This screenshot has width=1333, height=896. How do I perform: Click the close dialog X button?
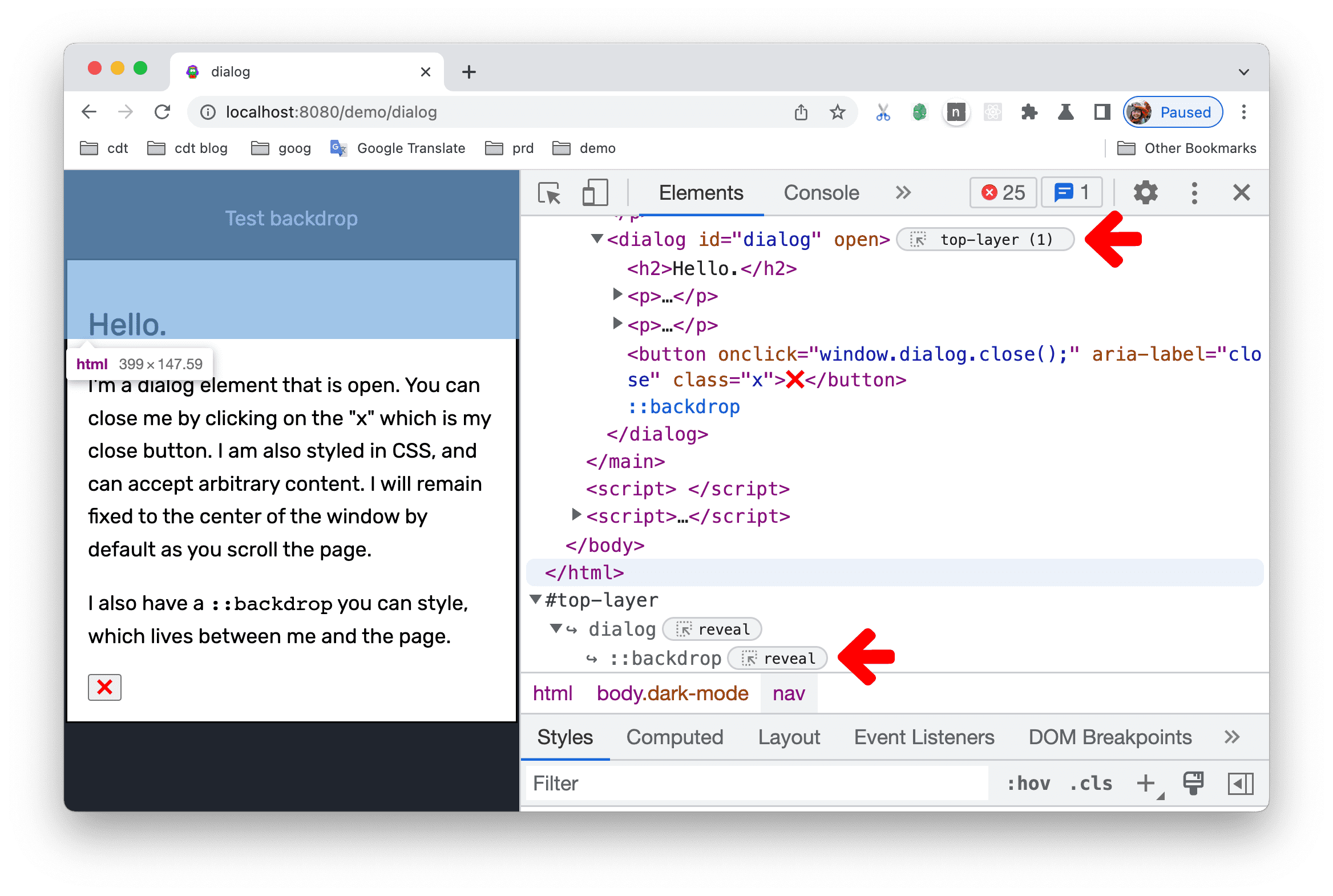(x=105, y=687)
